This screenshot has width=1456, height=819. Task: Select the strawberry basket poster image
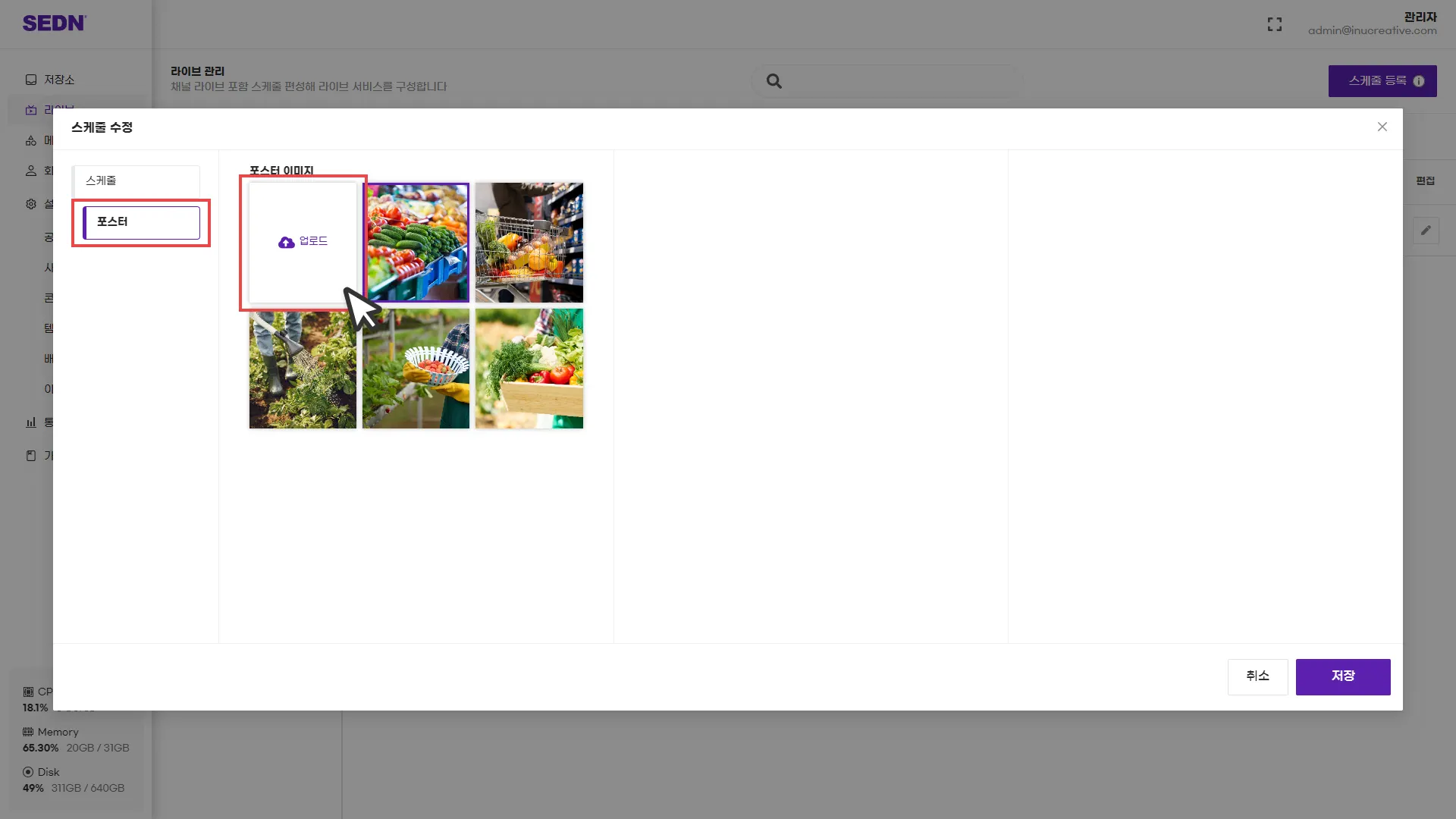(x=416, y=369)
